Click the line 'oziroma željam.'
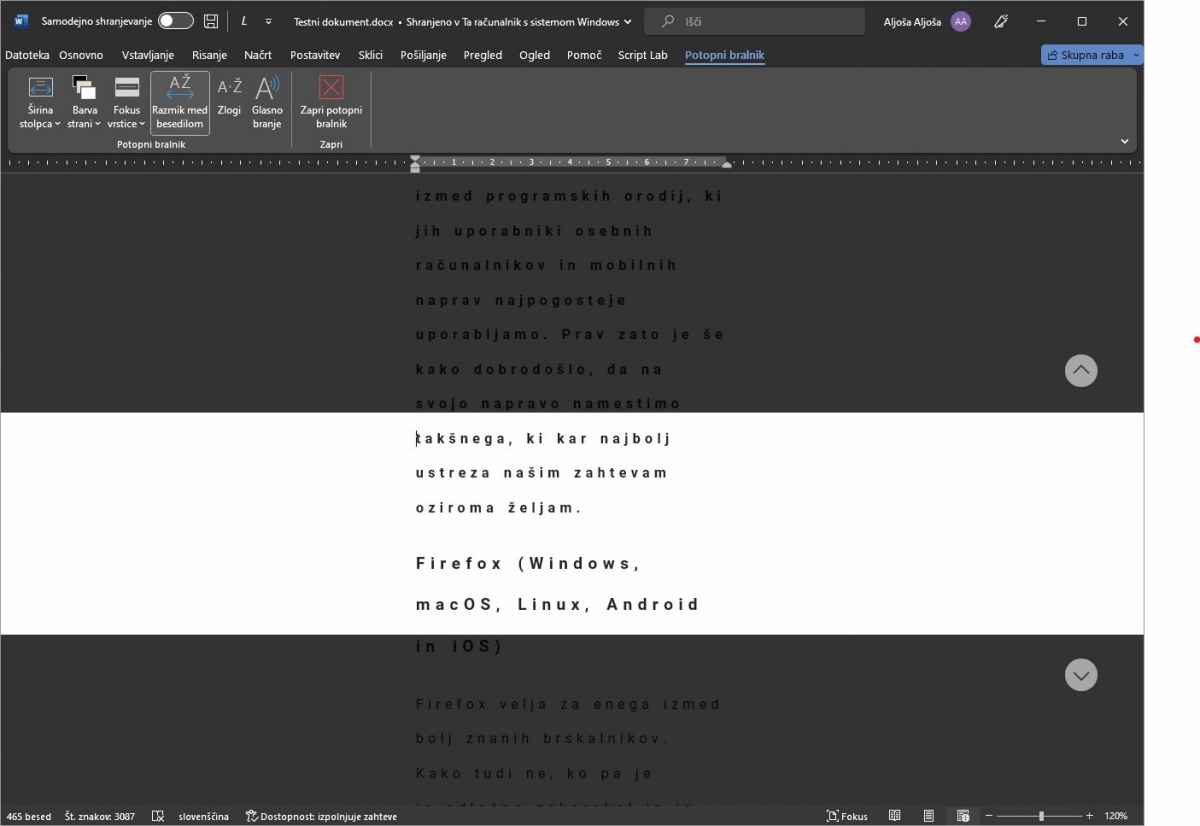1200x826 pixels. tap(499, 508)
